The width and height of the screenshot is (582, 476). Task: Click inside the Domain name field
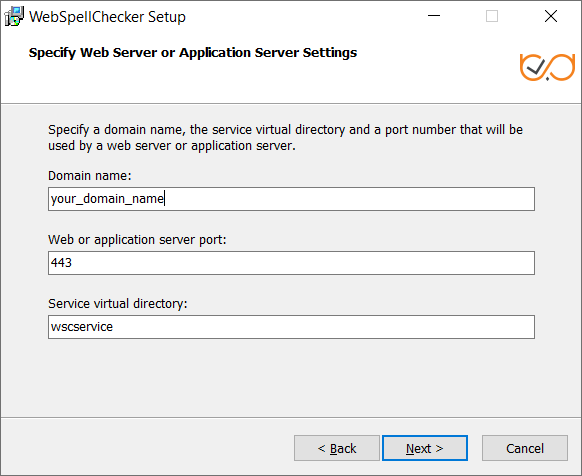(291, 199)
